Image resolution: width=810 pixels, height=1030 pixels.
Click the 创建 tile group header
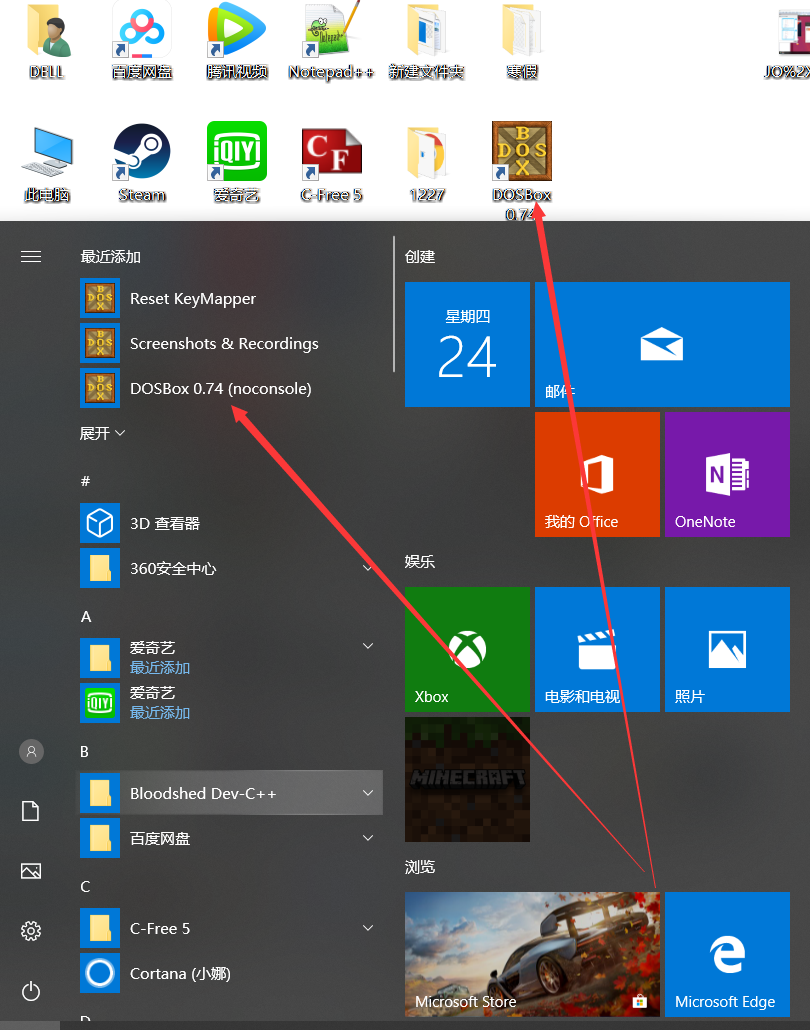point(420,257)
